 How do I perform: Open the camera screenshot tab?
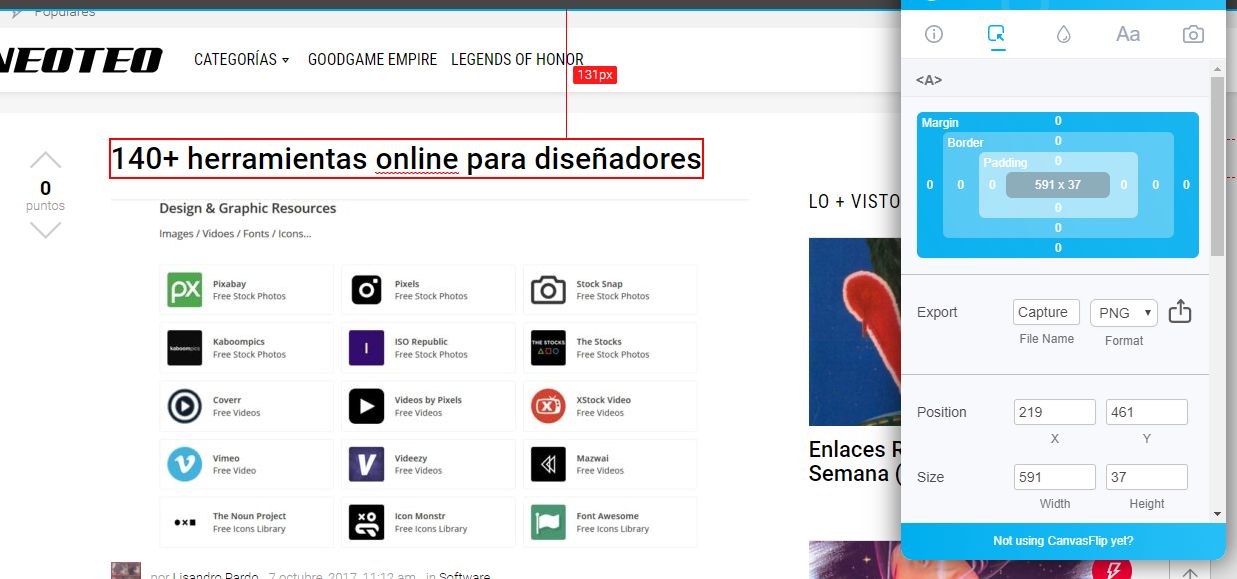coord(1193,34)
